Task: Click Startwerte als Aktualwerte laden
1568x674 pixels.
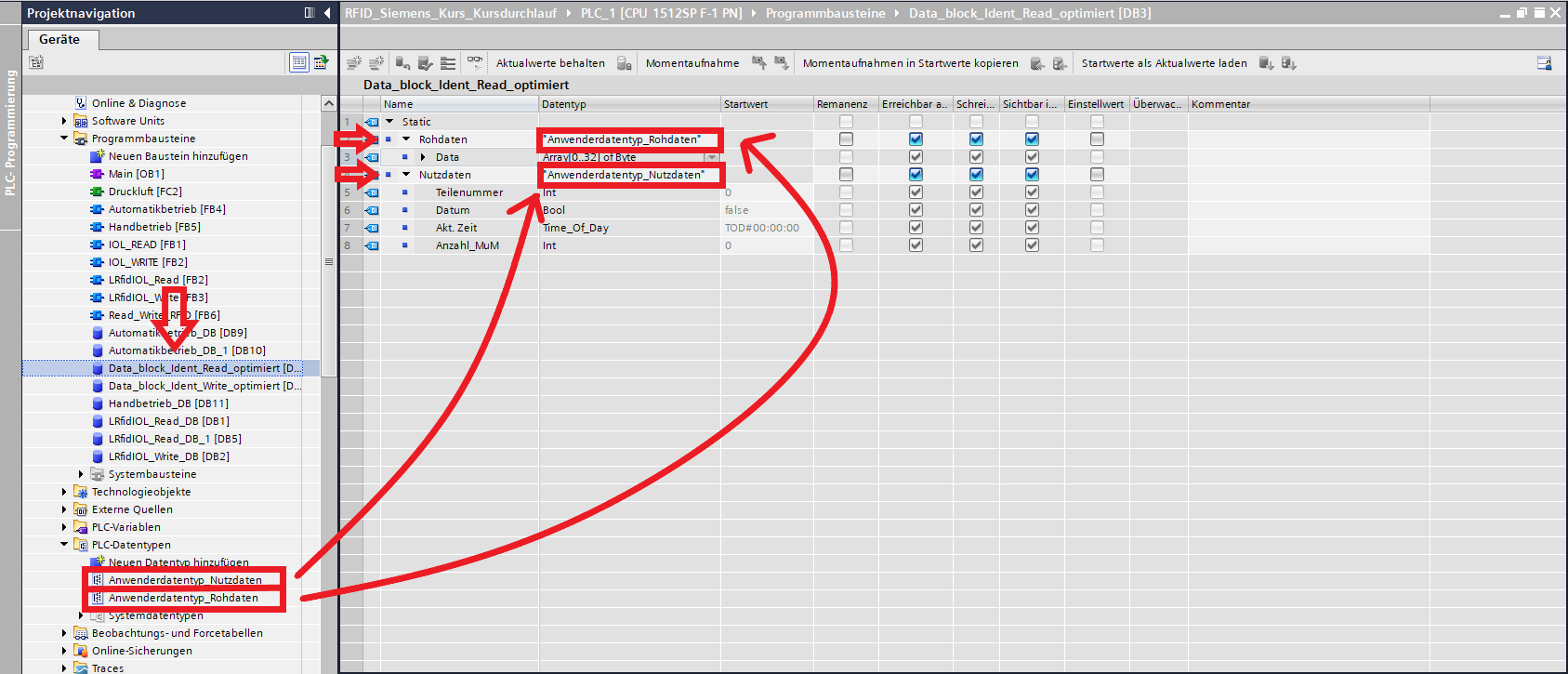Action: 1164,63
